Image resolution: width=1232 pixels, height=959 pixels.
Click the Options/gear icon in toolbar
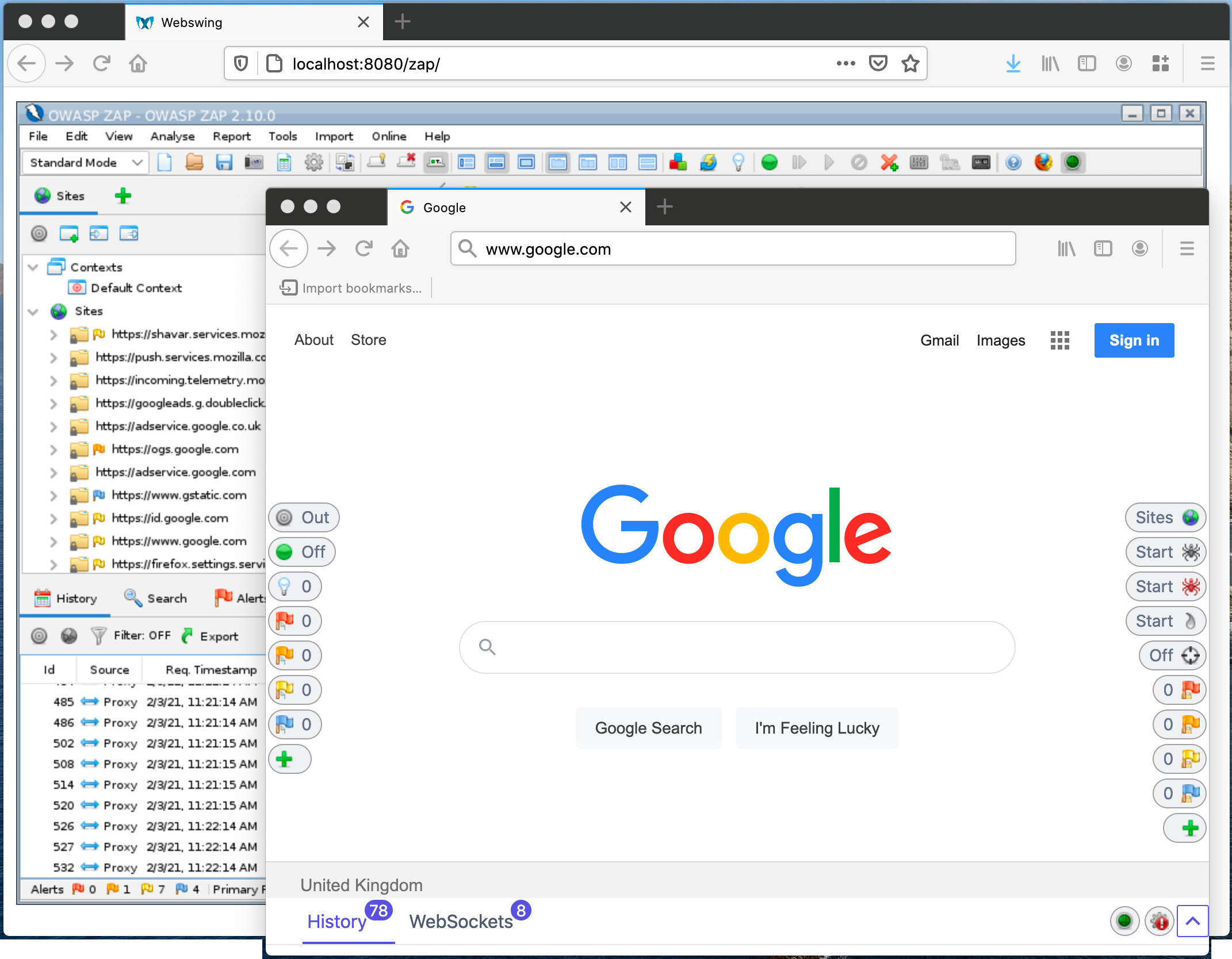click(315, 162)
